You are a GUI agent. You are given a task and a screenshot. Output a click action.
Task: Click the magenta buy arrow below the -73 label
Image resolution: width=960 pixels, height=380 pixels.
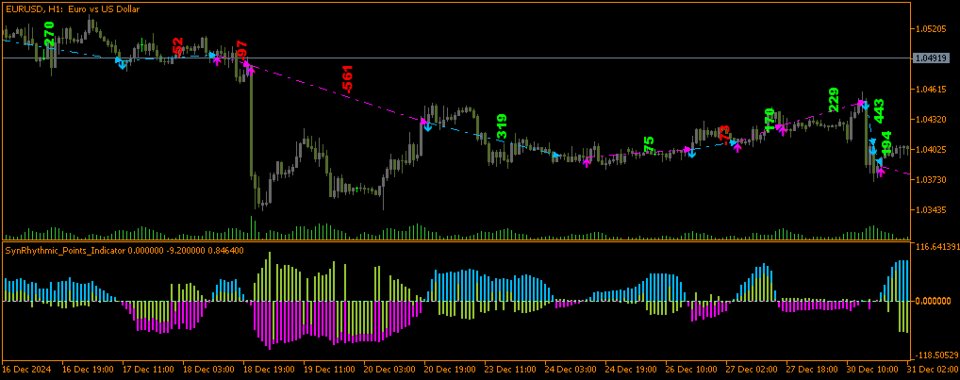point(737,146)
